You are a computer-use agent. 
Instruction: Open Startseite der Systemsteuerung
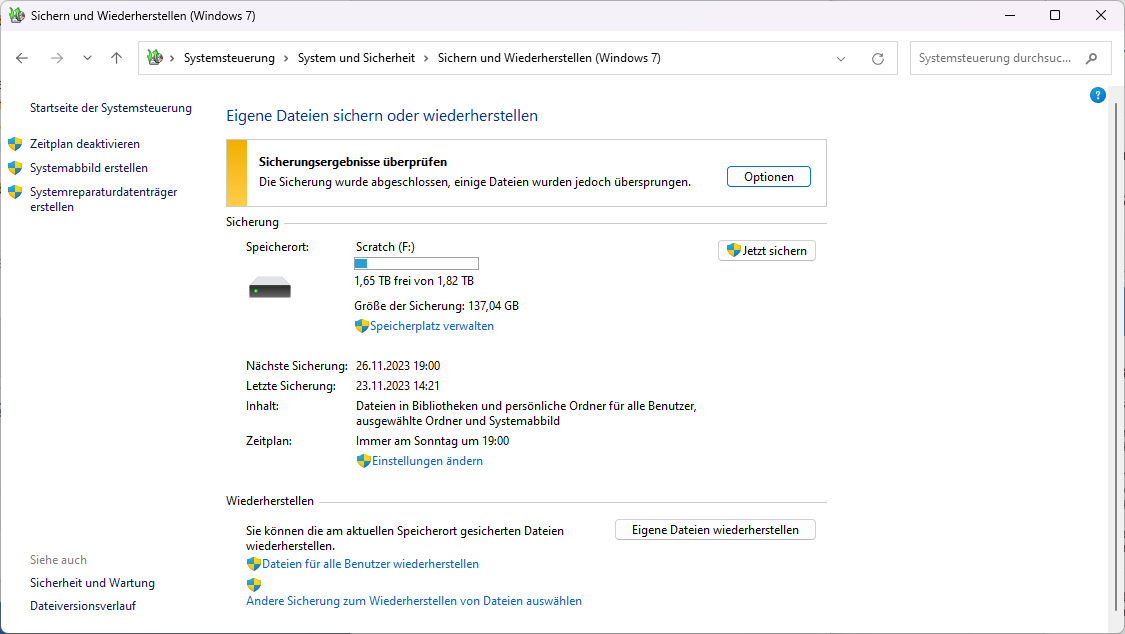pos(110,108)
